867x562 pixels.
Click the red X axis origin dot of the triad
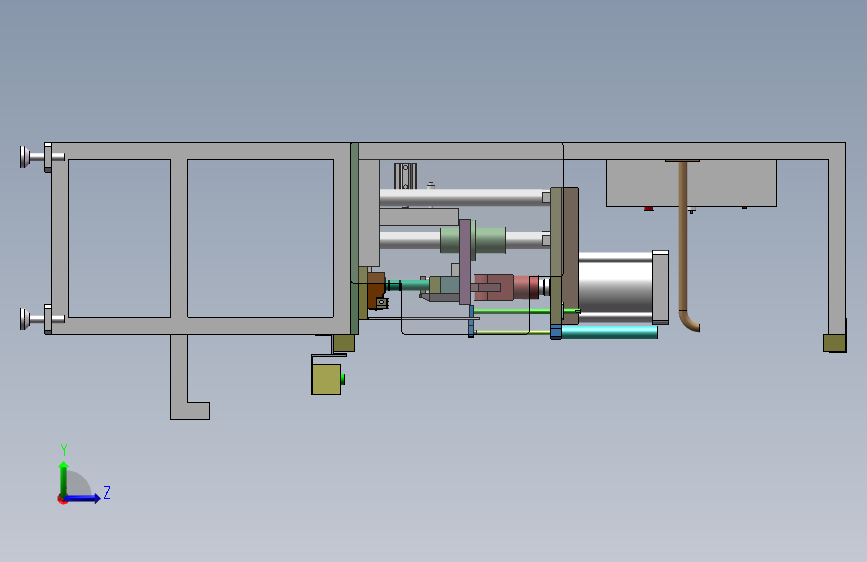[x=62, y=499]
